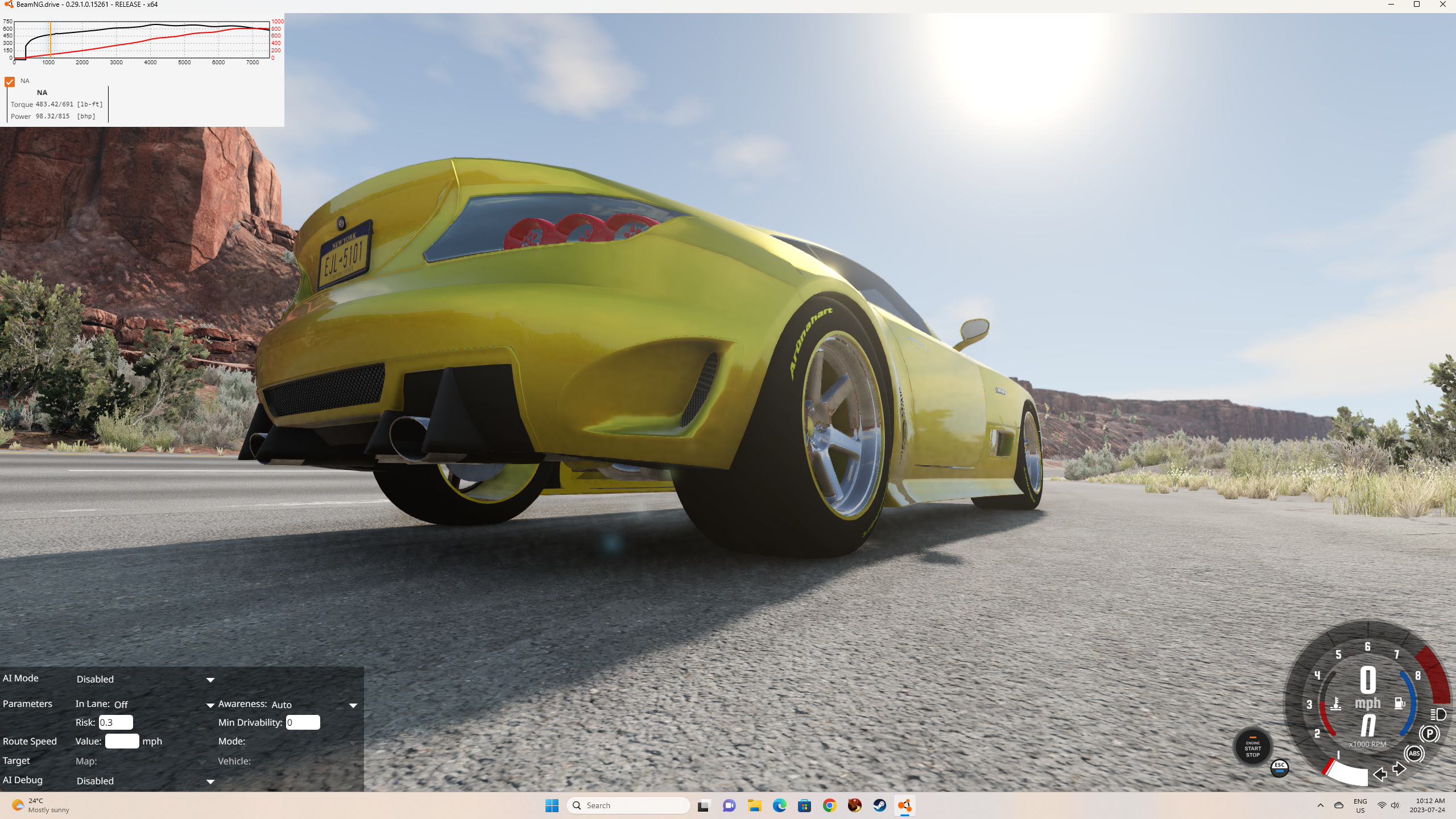Click the fuel gauge pump icon

pyautogui.click(x=1400, y=704)
